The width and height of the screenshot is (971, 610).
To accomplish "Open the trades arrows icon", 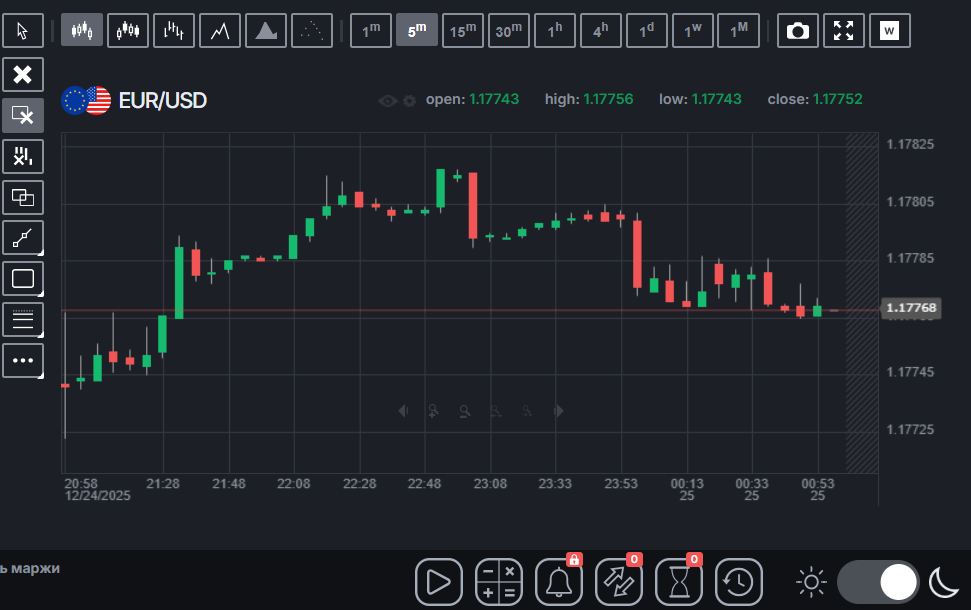I will tap(619, 582).
